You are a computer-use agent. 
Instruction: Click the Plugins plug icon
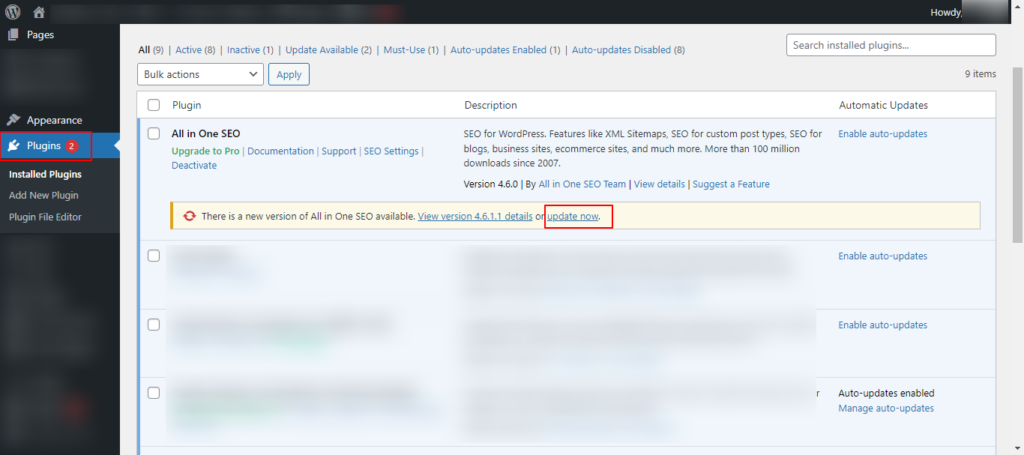pyautogui.click(x=13, y=146)
